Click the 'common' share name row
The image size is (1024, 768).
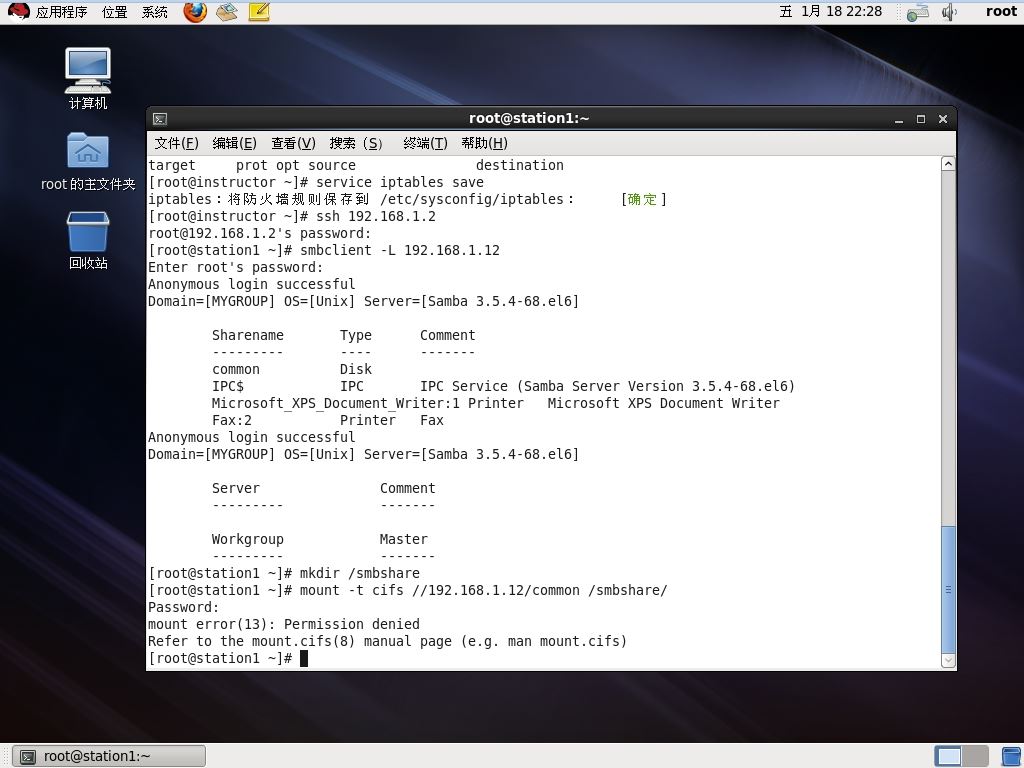click(x=292, y=370)
